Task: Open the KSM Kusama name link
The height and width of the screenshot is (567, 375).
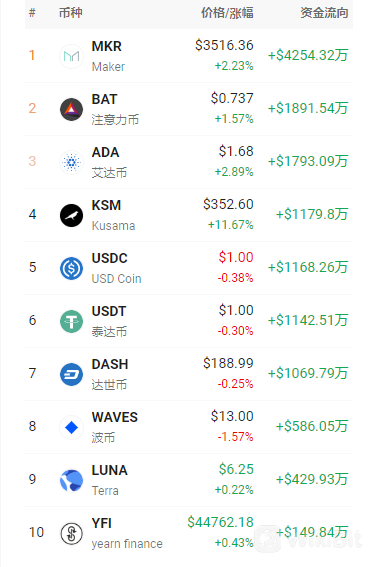Action: click(106, 205)
